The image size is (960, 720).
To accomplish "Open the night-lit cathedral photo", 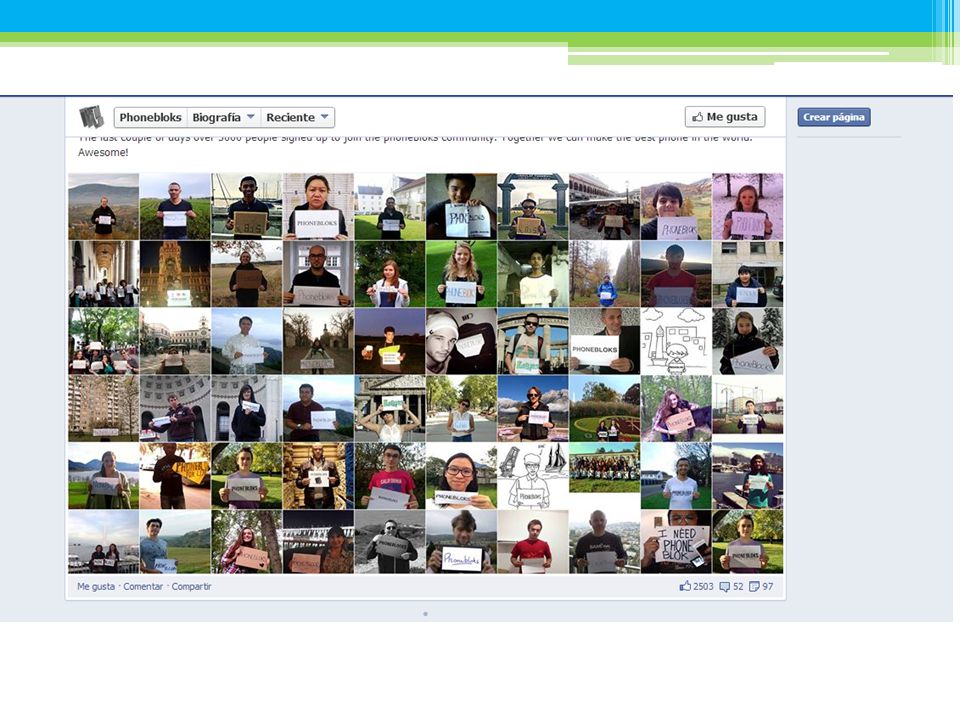I will pyautogui.click(x=175, y=274).
